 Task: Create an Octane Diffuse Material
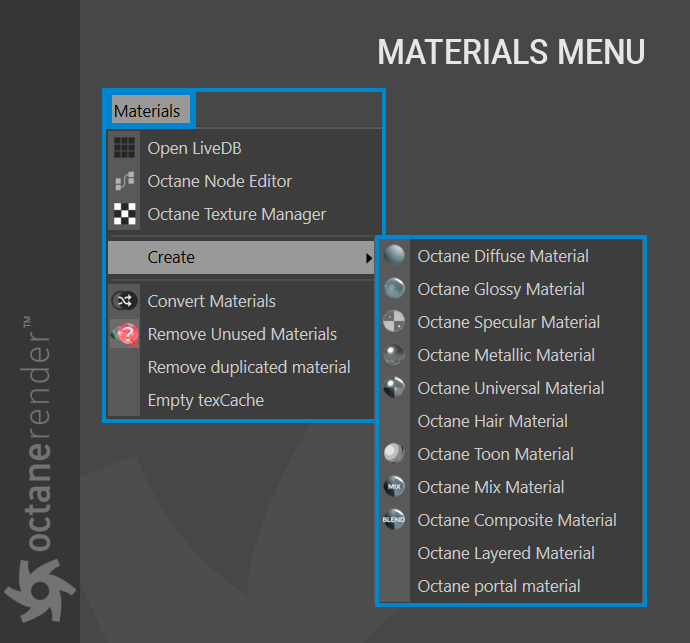tap(510, 256)
